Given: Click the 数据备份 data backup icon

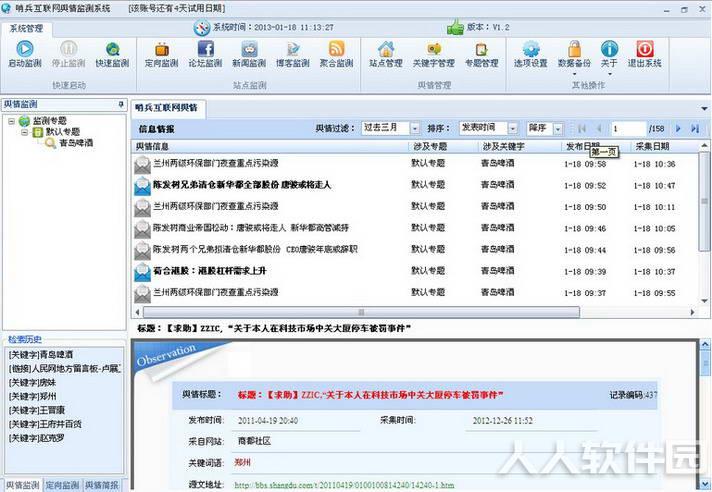Looking at the screenshot, I should click(574, 49).
